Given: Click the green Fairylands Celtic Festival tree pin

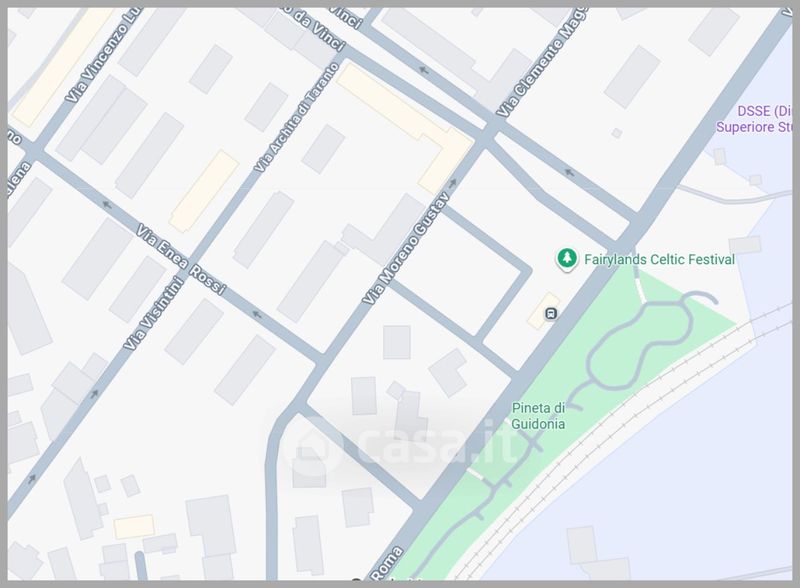Looking at the screenshot, I should [566, 259].
